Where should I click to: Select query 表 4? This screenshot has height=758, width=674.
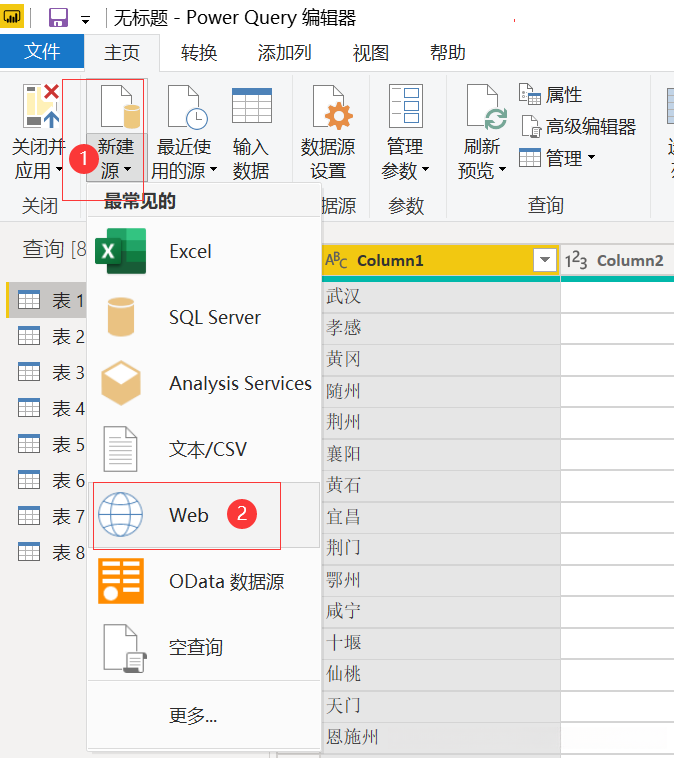pos(47,408)
